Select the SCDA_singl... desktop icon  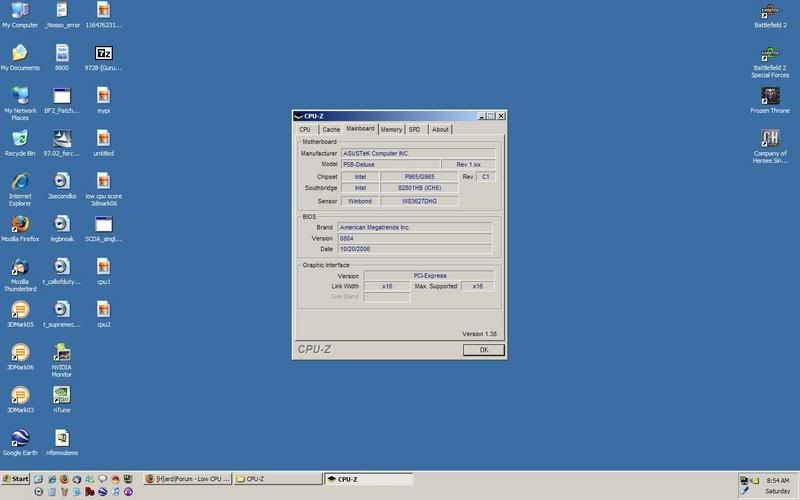(x=104, y=229)
